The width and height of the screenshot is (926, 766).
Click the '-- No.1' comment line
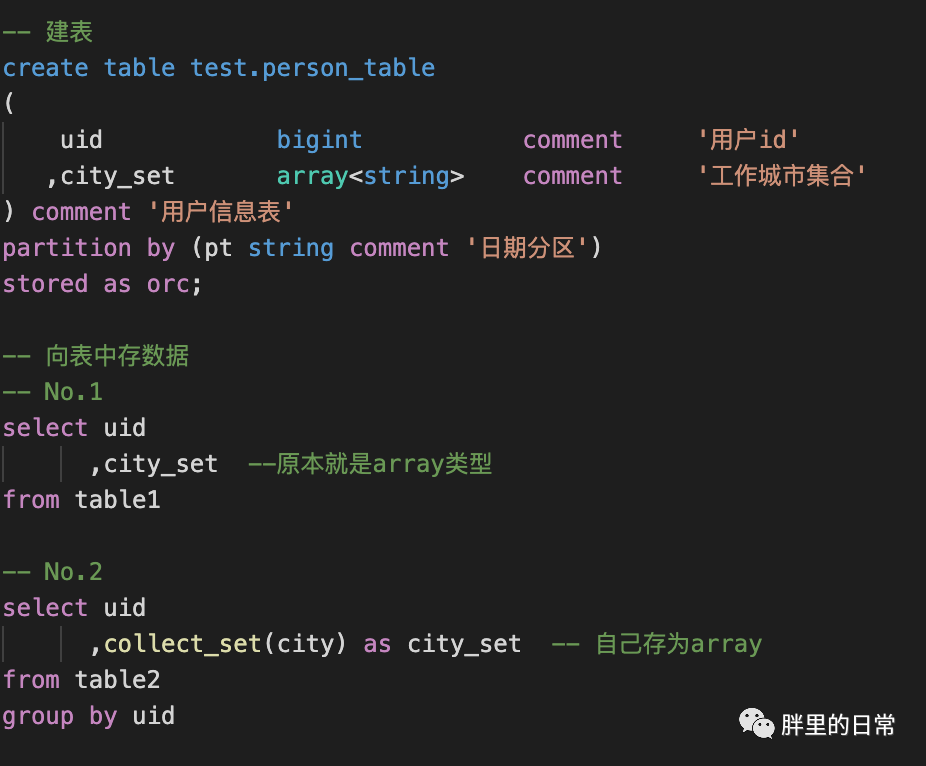[53, 392]
